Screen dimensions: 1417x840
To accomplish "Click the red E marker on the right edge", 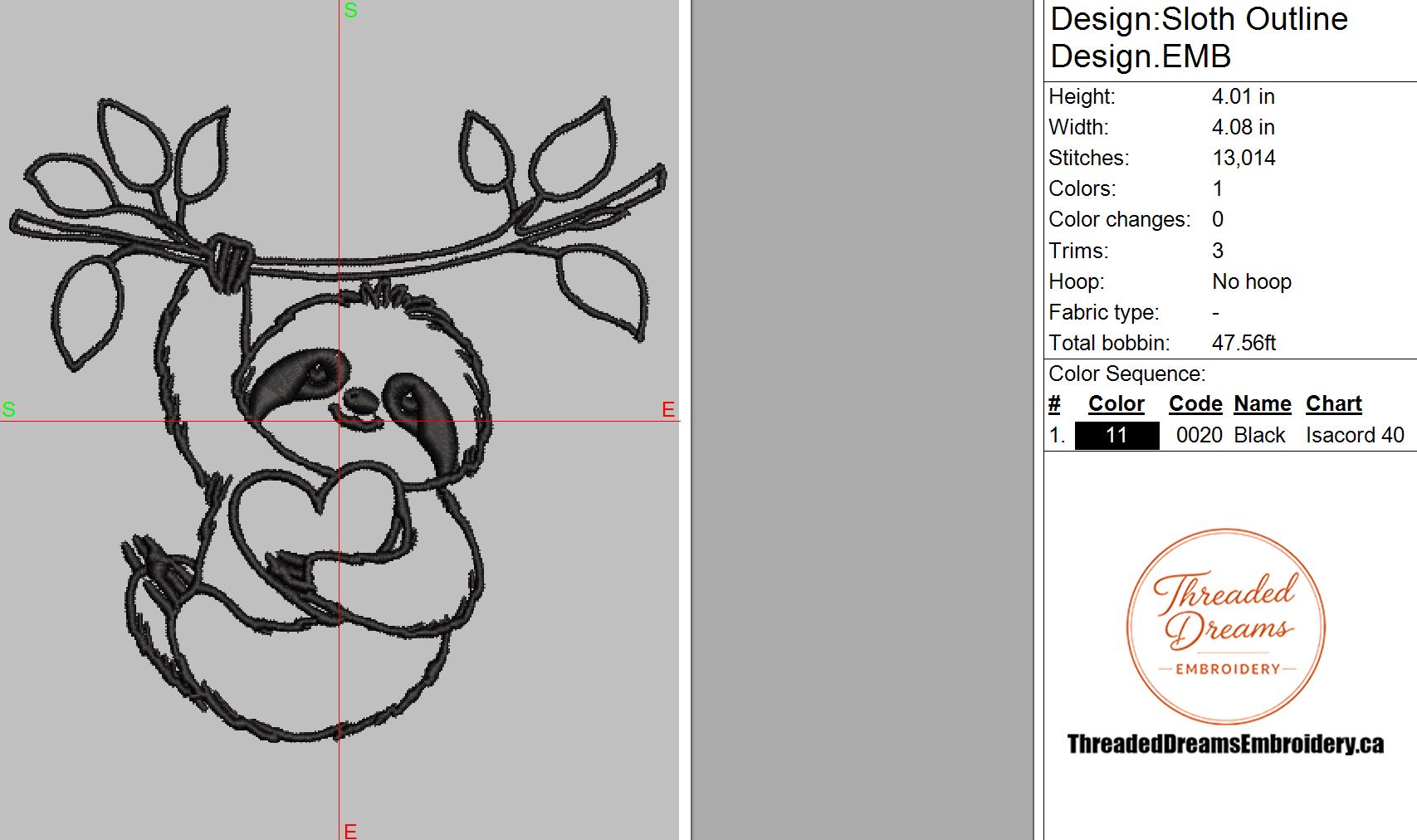I will (668, 409).
